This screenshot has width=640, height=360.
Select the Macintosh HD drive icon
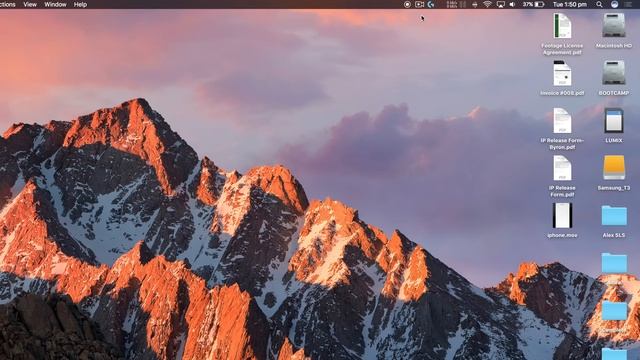pos(613,26)
